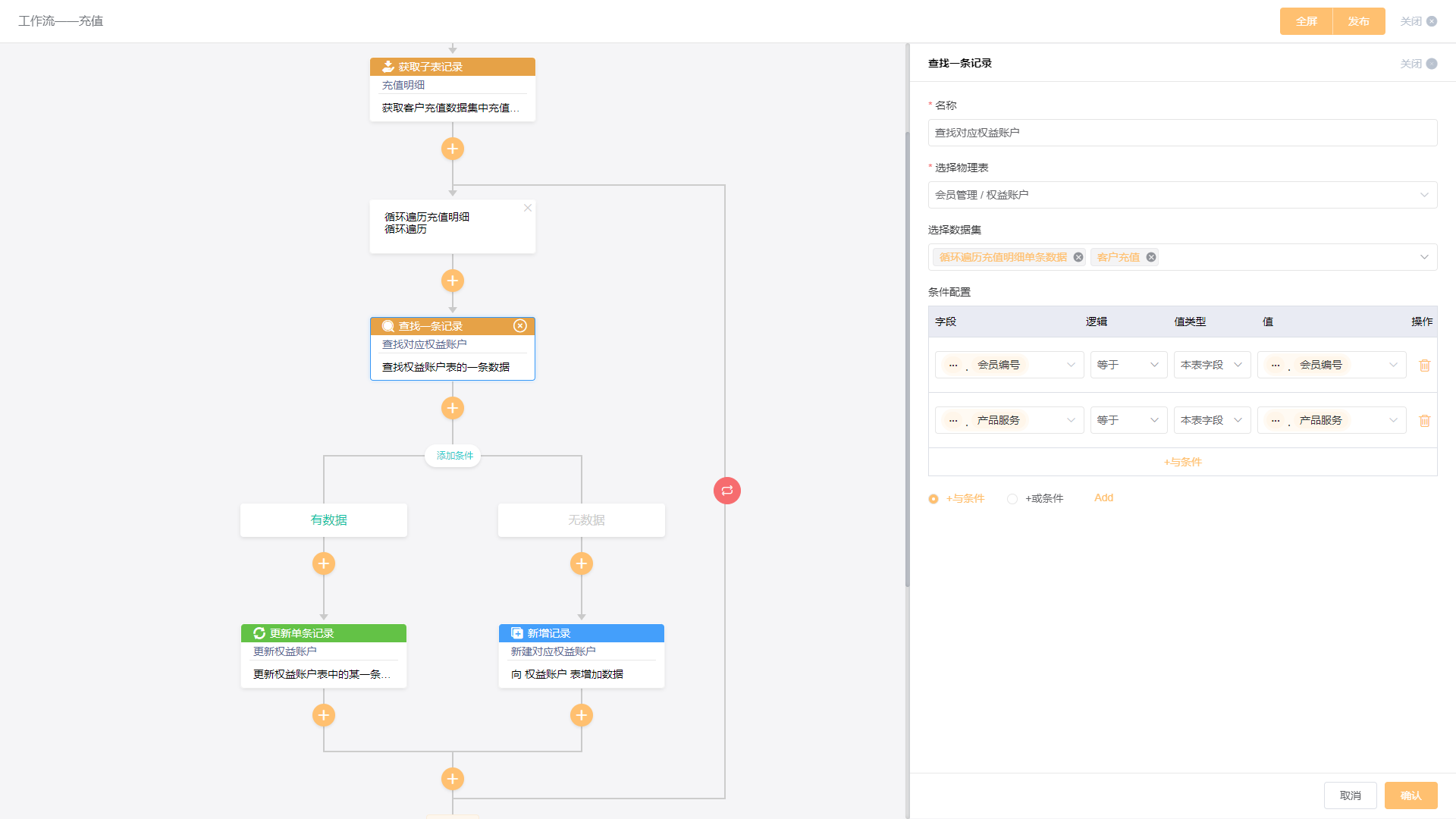Select the 新增记录 node header
This screenshot has height=819, width=1456.
pyautogui.click(x=582, y=633)
